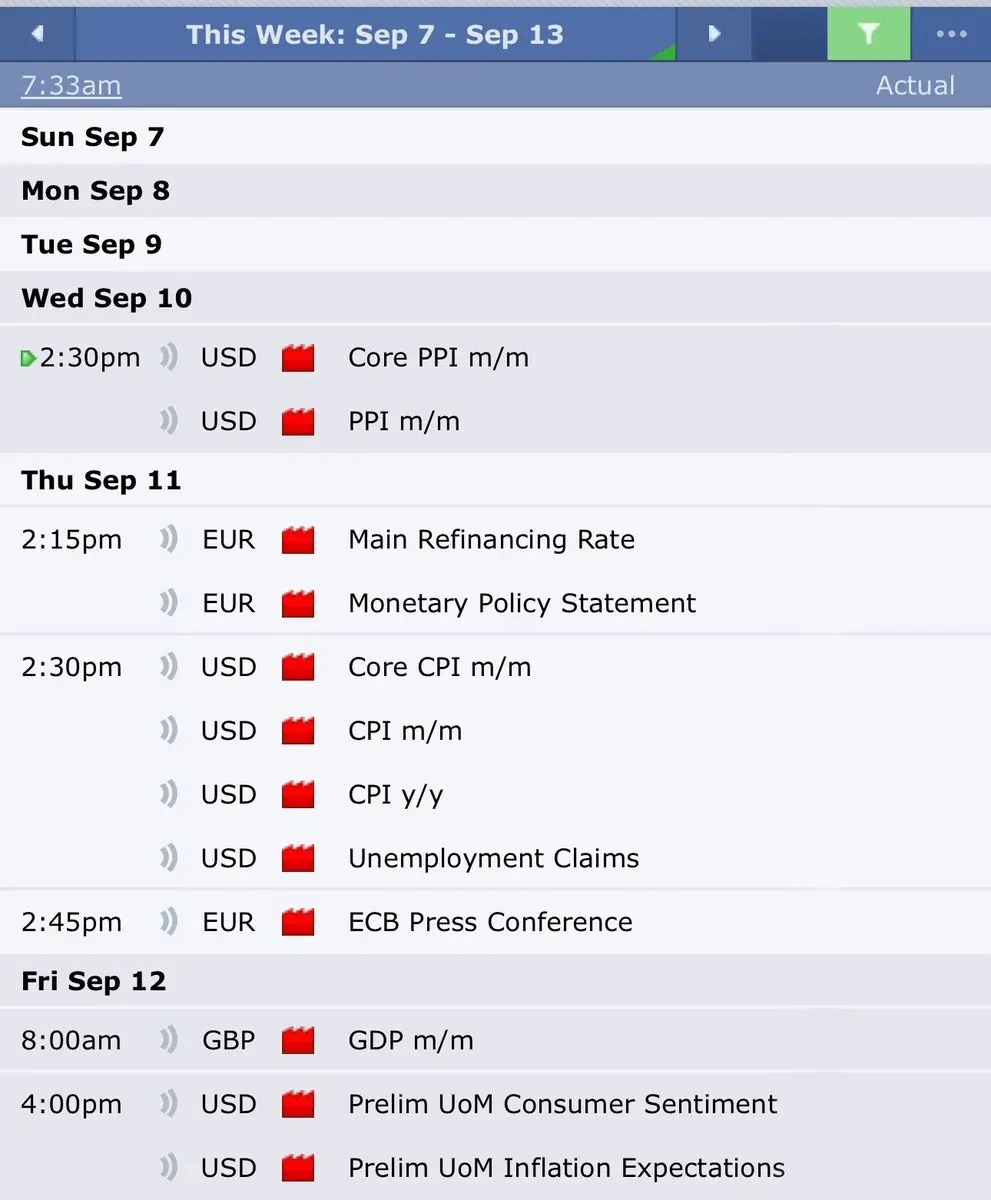991x1200 pixels.
Task: Click the 7:33am time link
Action: 71,86
